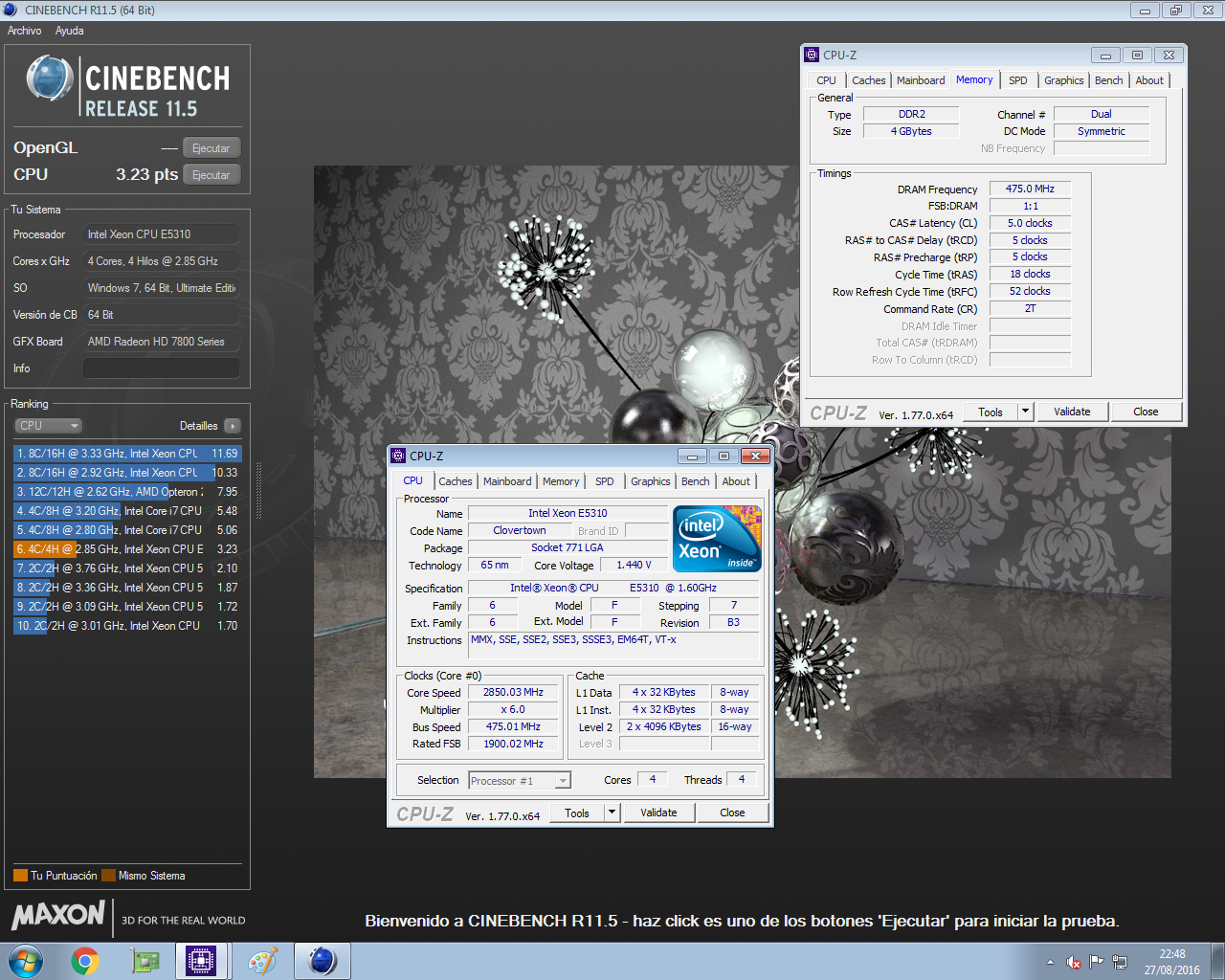Open the Windows Start menu orb
The width and height of the screenshot is (1225, 980).
tap(26, 961)
